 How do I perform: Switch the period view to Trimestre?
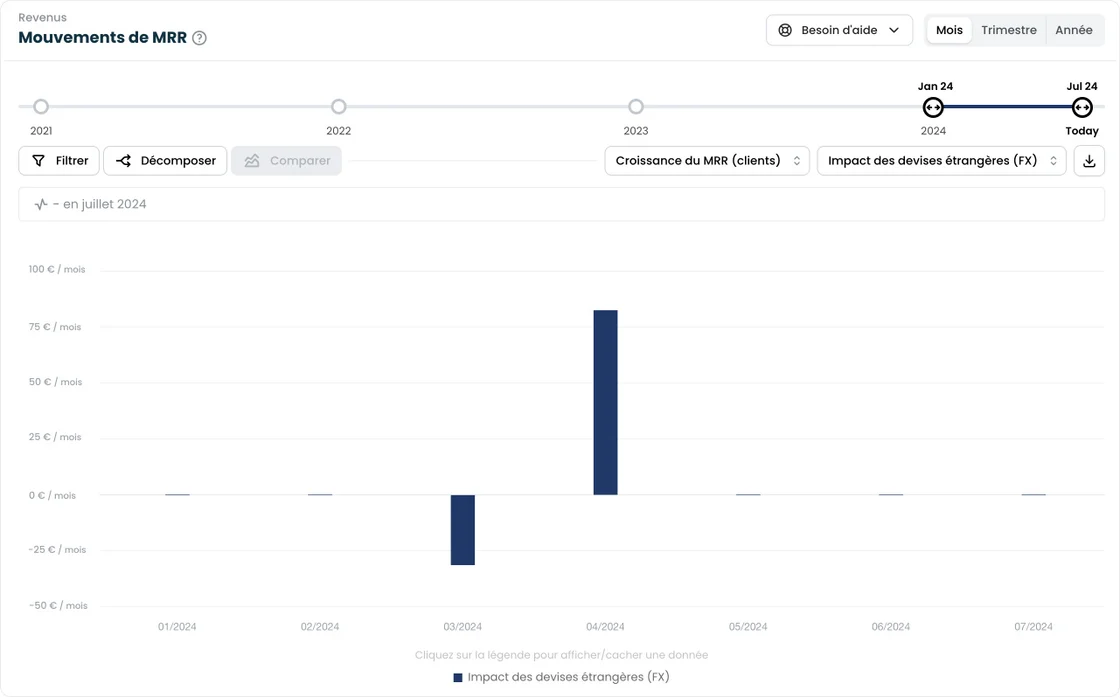coord(1008,30)
